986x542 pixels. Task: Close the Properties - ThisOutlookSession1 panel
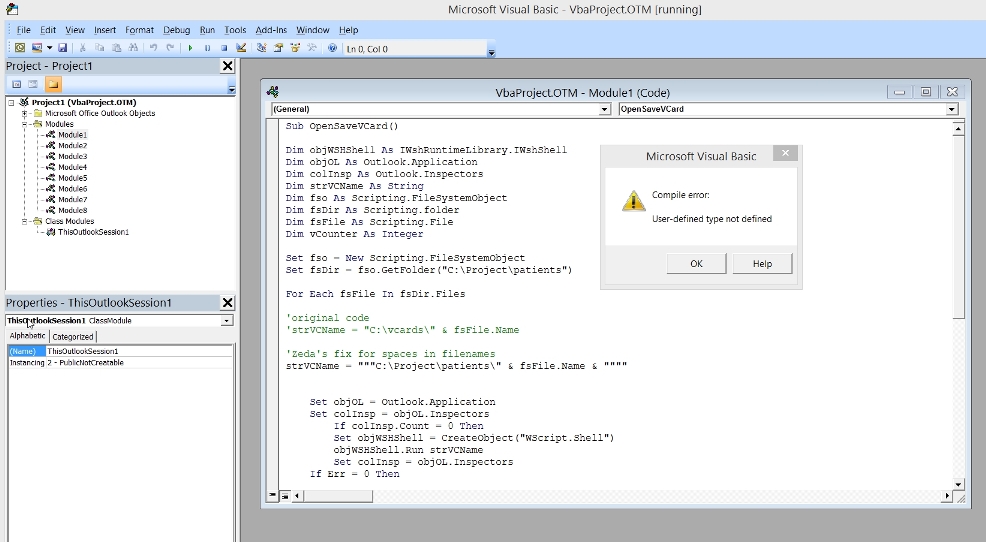tap(228, 303)
